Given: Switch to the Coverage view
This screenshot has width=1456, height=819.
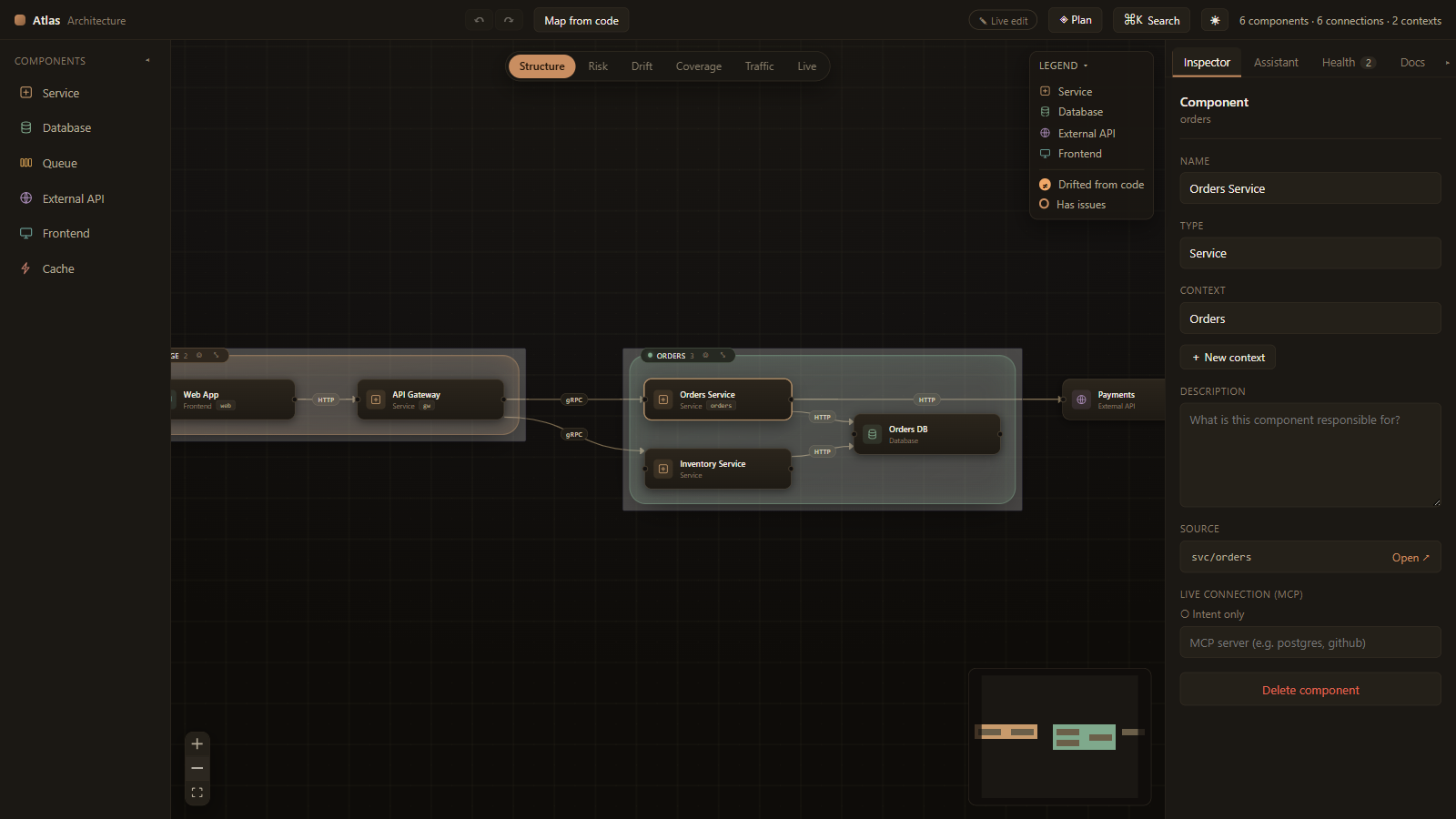Looking at the screenshot, I should click(x=699, y=66).
